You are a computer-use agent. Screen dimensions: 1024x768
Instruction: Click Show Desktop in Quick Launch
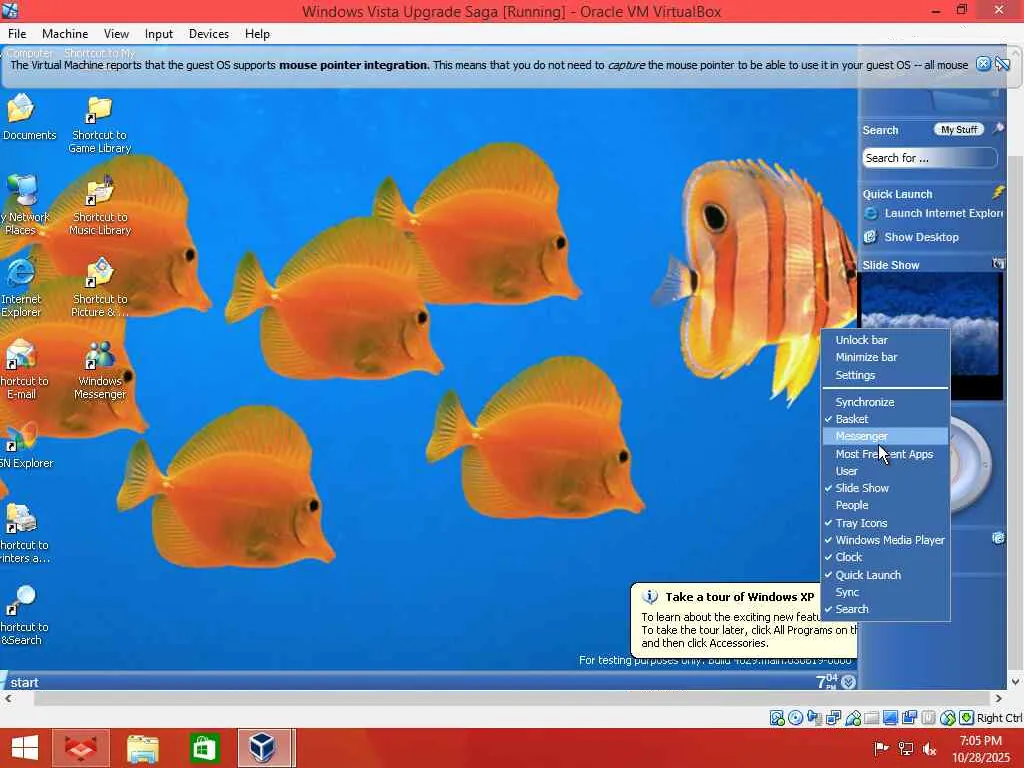point(912,237)
